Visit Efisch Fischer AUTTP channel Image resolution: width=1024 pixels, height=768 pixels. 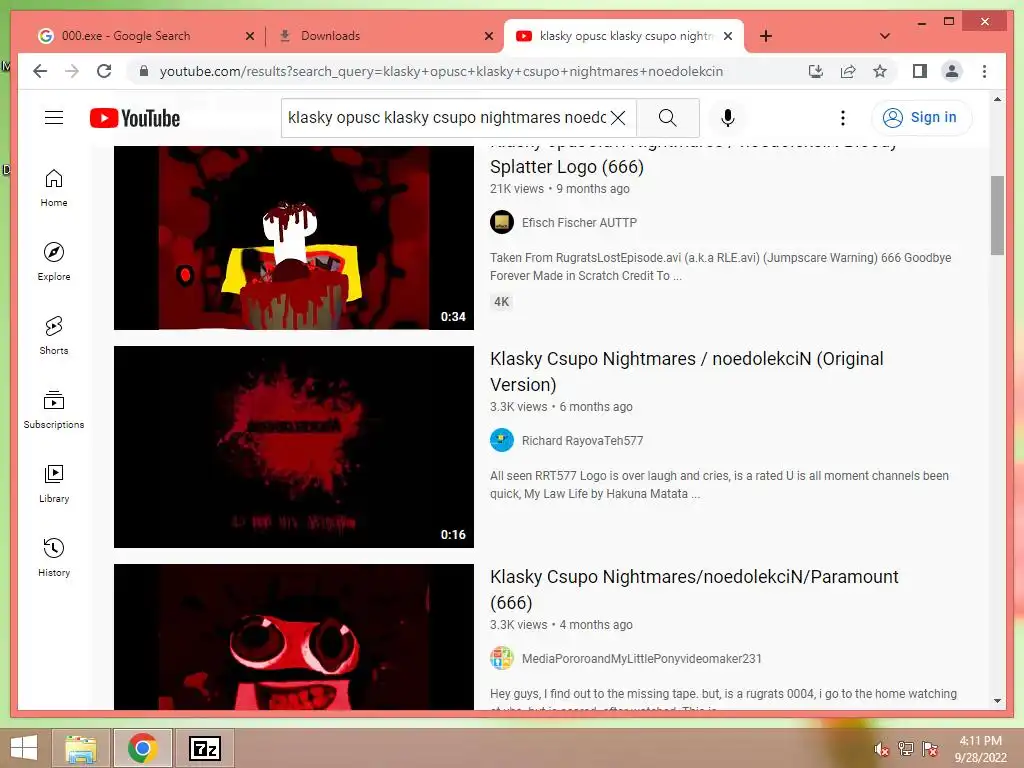pos(579,223)
